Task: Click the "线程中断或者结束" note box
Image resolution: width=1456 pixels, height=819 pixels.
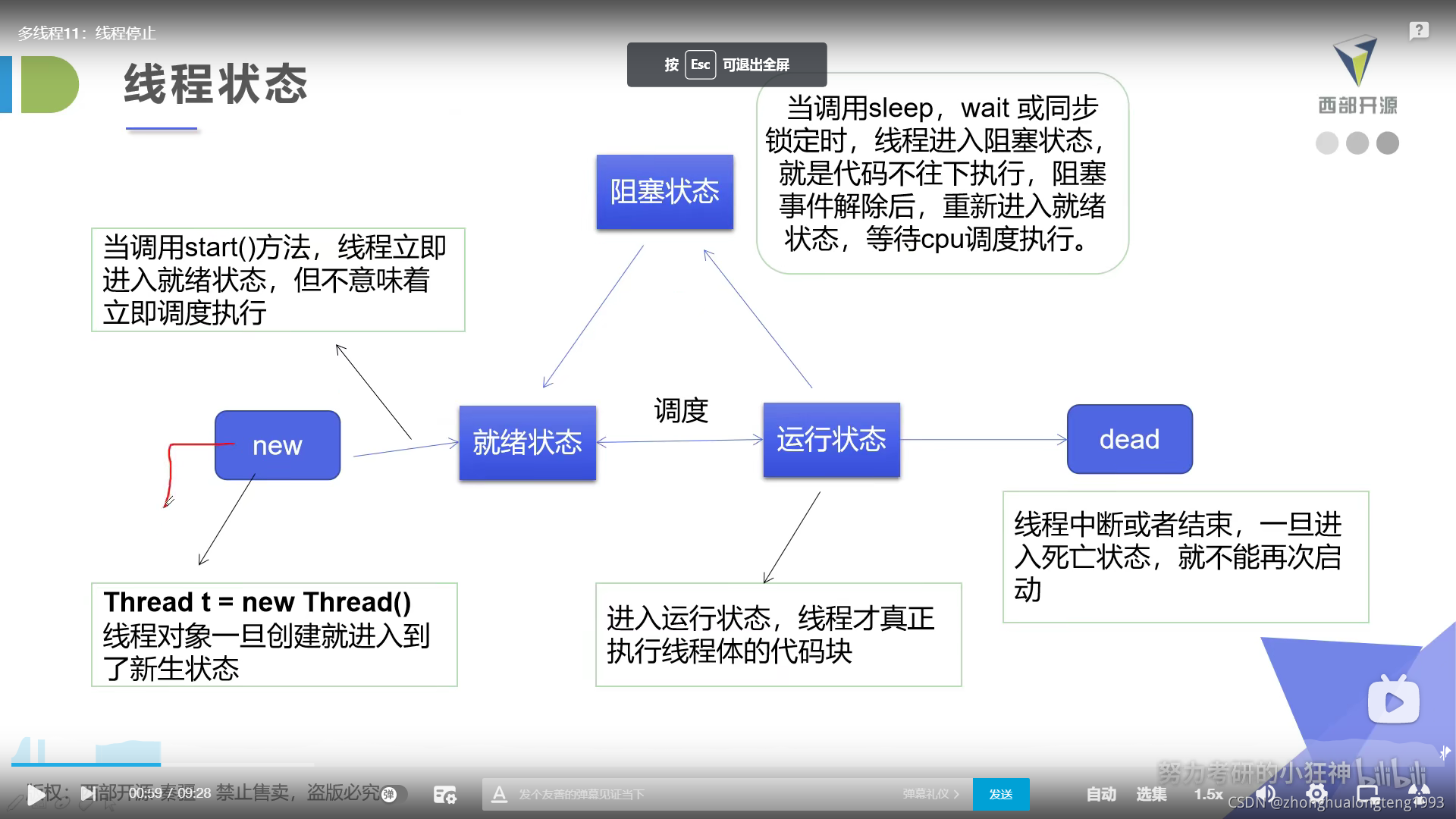Action: (x=1186, y=557)
